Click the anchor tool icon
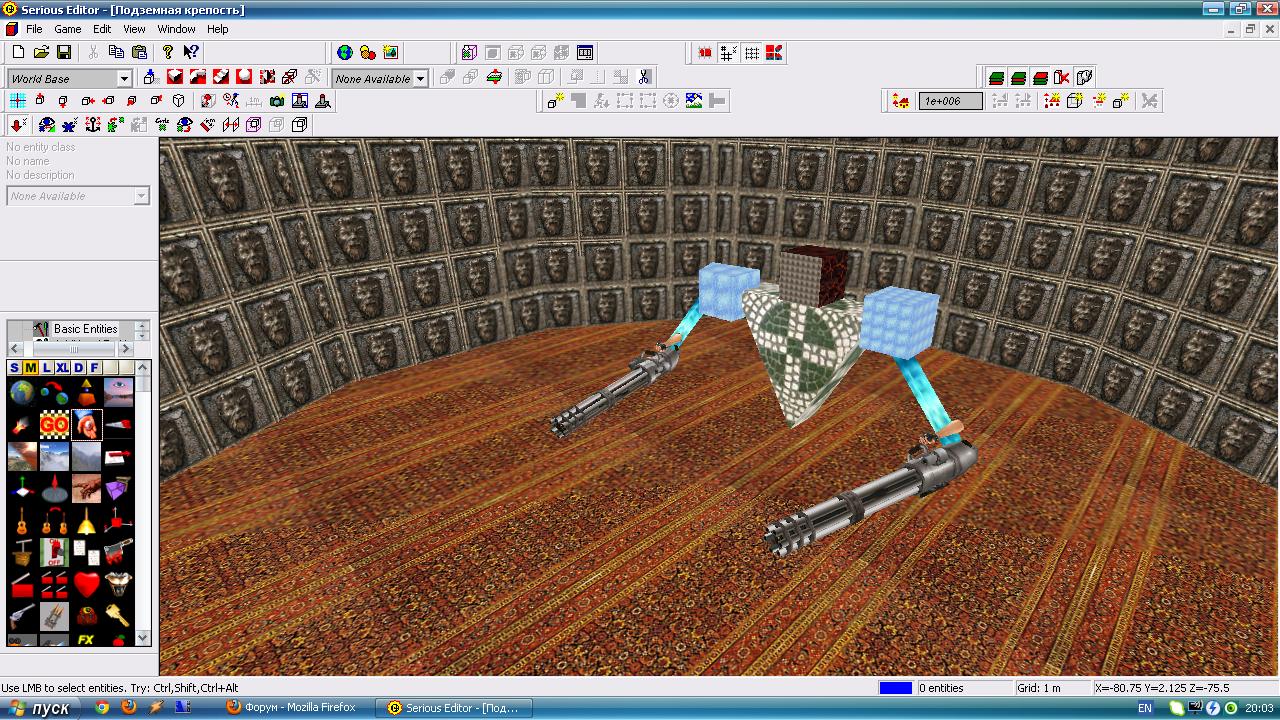 [93, 124]
